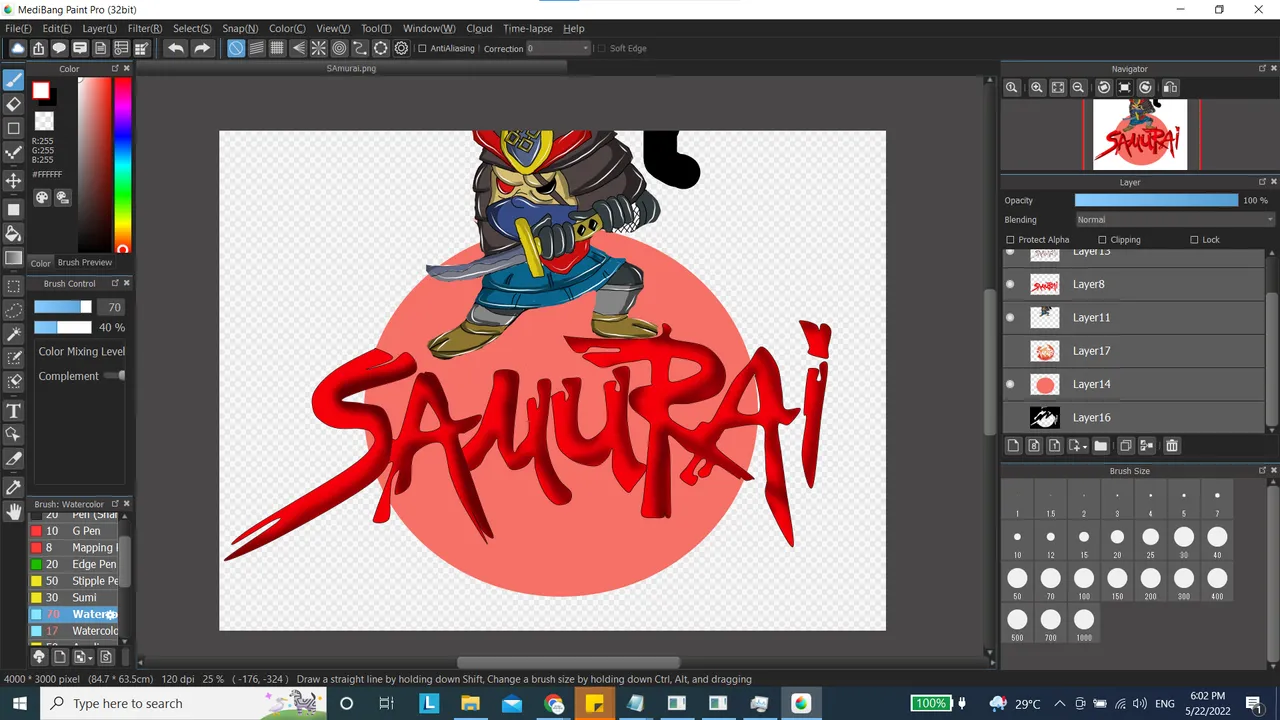This screenshot has width=1280, height=720.
Task: Enable the concentric circle snap
Action: (339, 48)
